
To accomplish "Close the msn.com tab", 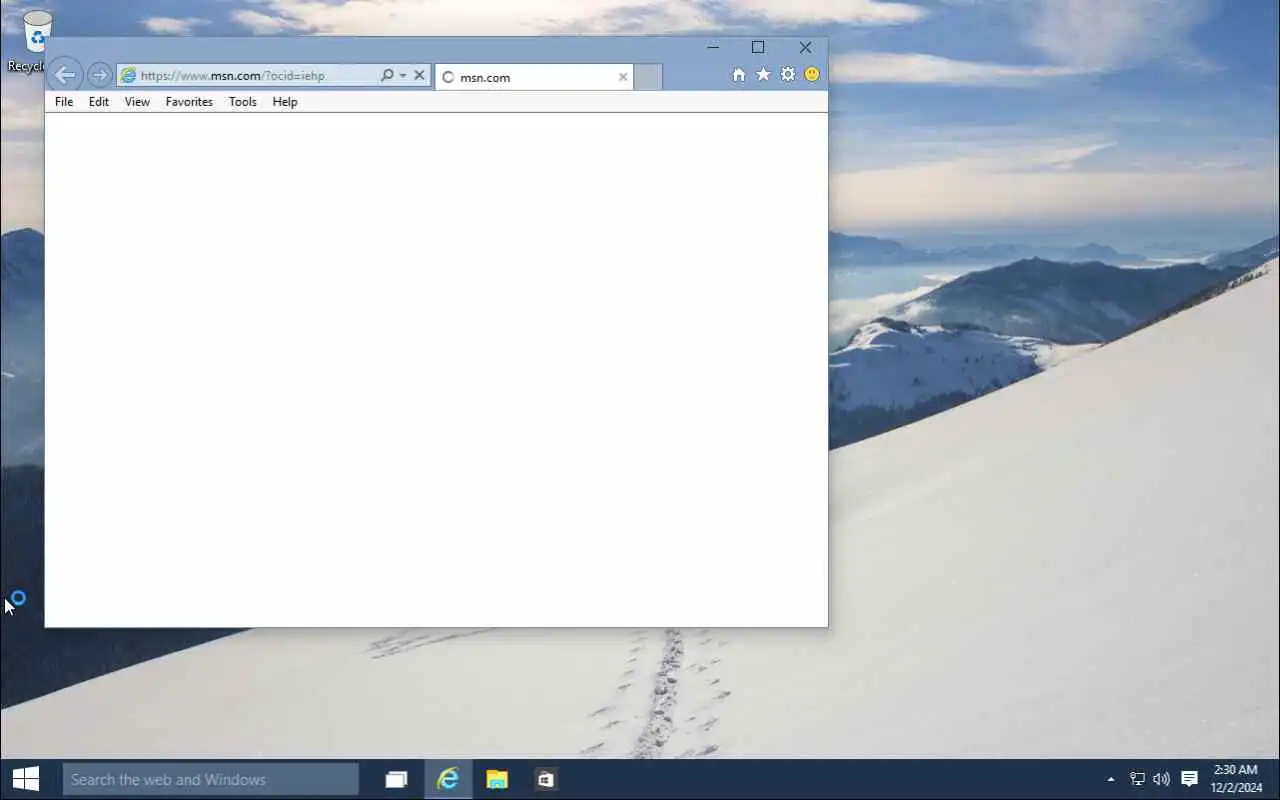I will [623, 77].
